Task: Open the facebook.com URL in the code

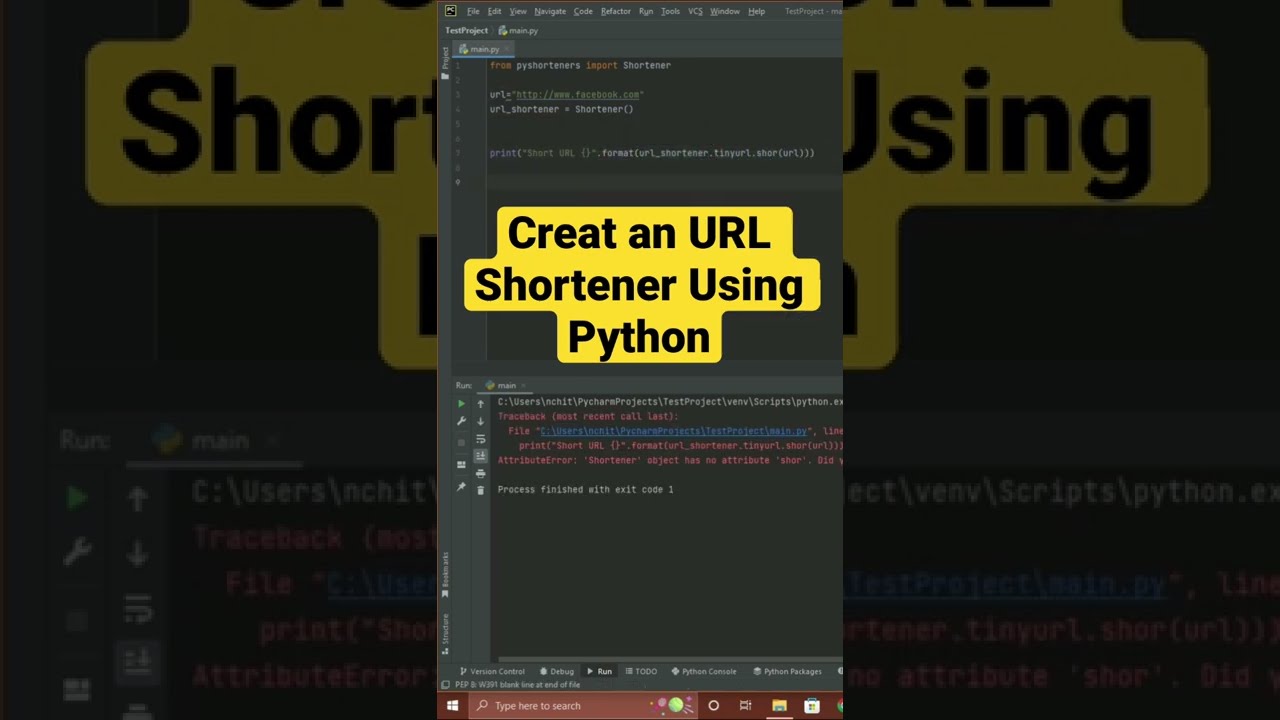Action: (577, 95)
